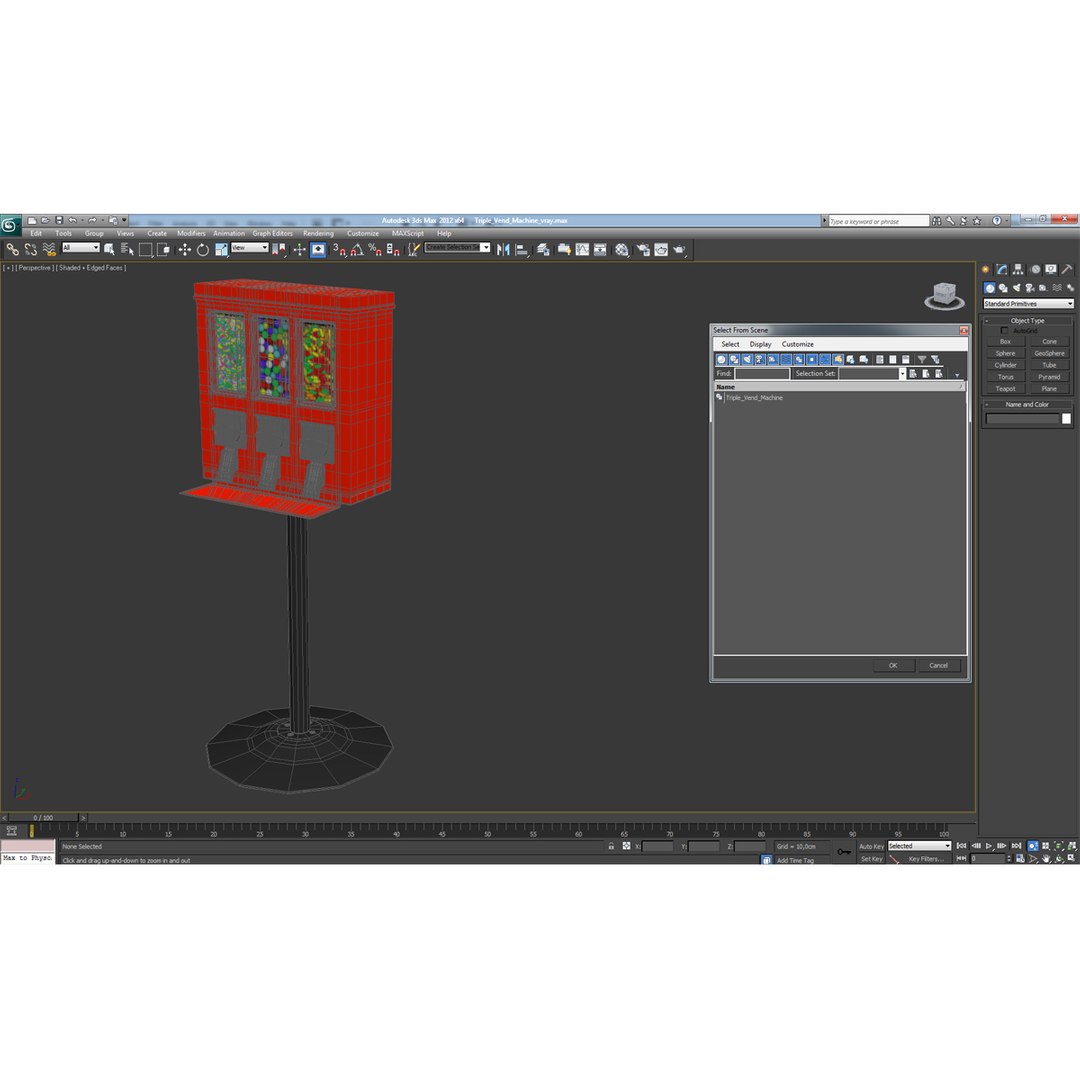Open the Render Setup dialog
Viewport: 1080px width, 1080px height.
(x=642, y=249)
